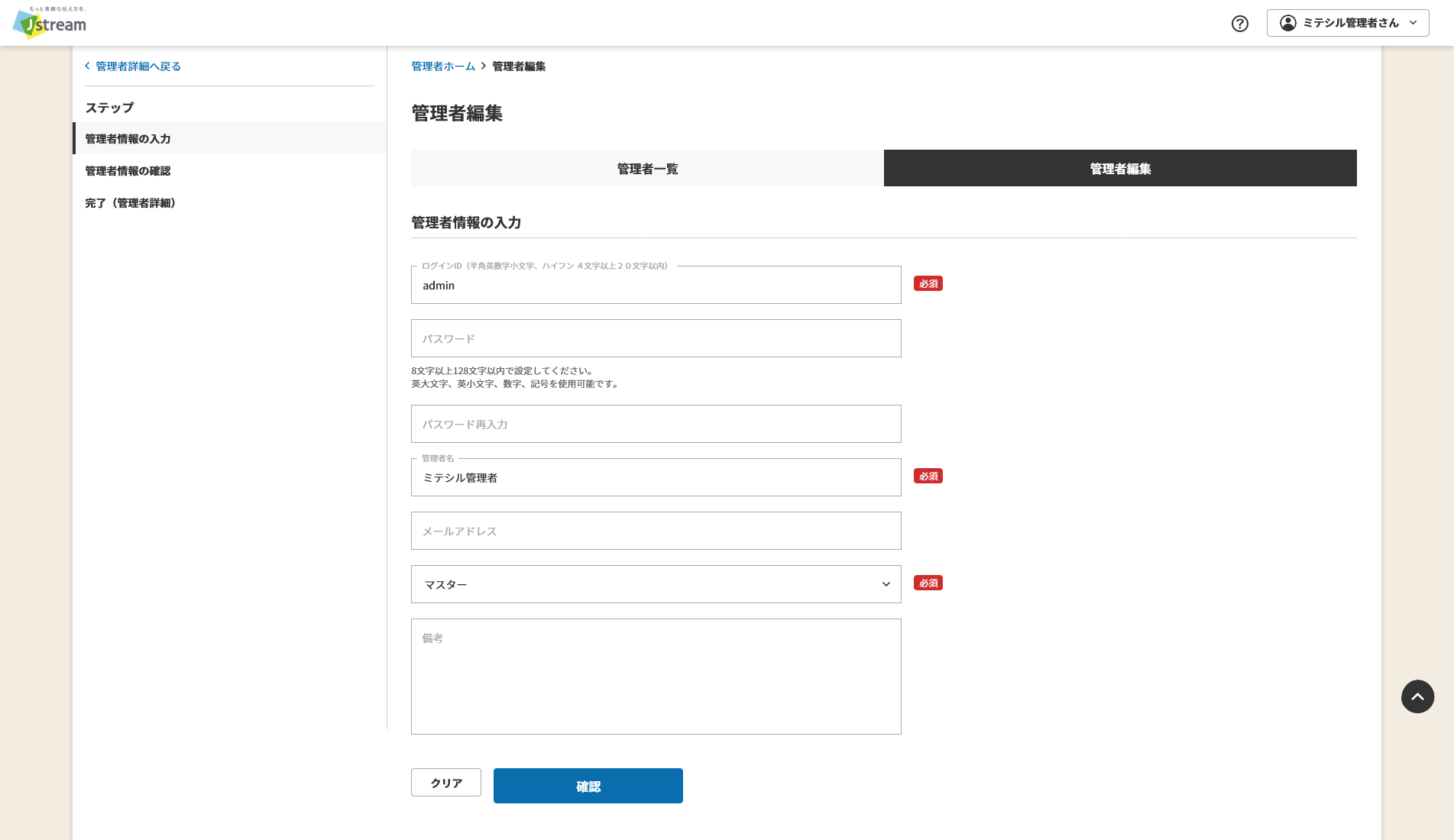Image resolution: width=1454 pixels, height=840 pixels.
Task: Click back chevron beside 管理者詳細へ戻る
Action: 87,66
